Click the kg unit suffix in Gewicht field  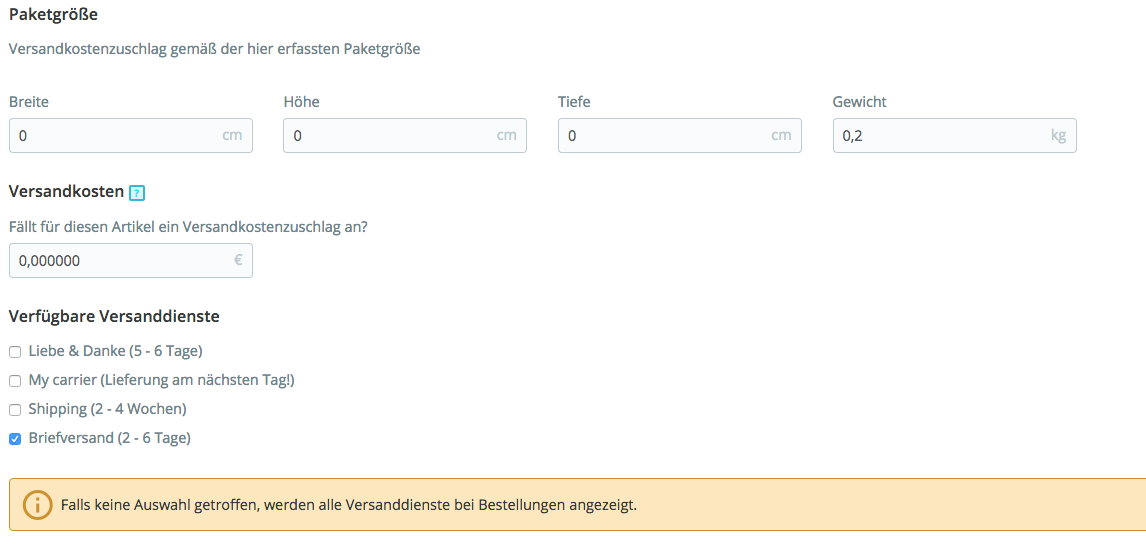point(1058,136)
